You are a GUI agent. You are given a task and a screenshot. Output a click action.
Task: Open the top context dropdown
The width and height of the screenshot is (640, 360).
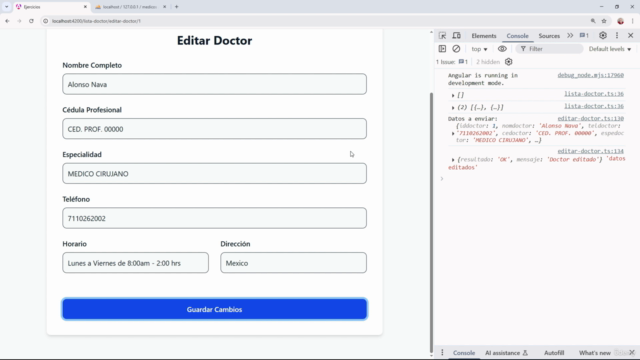click(479, 49)
